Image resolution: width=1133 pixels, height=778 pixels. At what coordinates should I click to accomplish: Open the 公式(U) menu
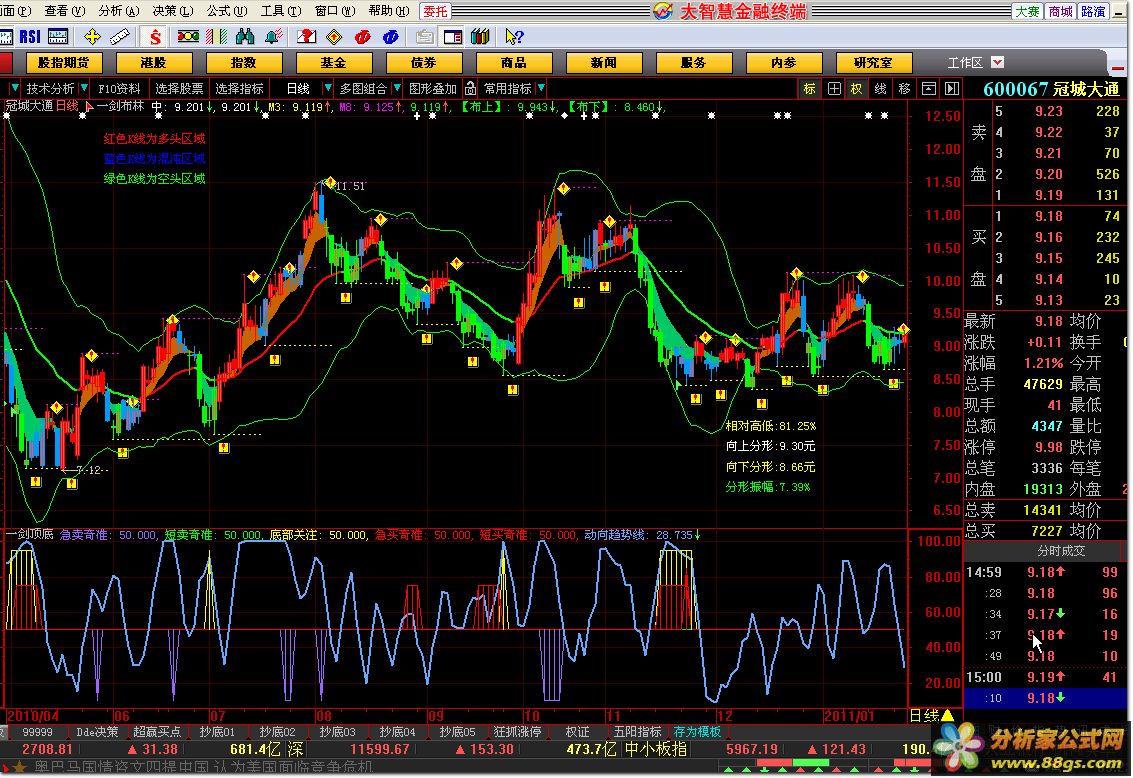point(227,11)
